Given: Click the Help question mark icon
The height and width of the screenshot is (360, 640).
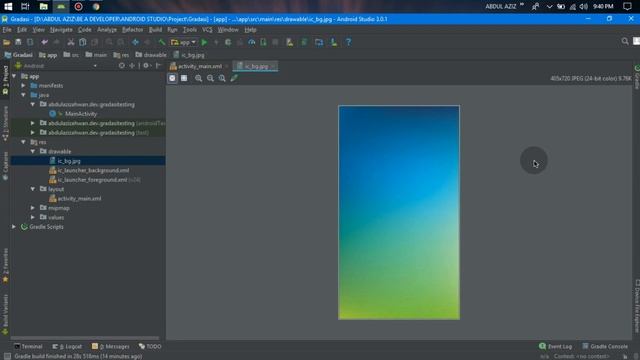Looking at the screenshot, I should tap(348, 42).
